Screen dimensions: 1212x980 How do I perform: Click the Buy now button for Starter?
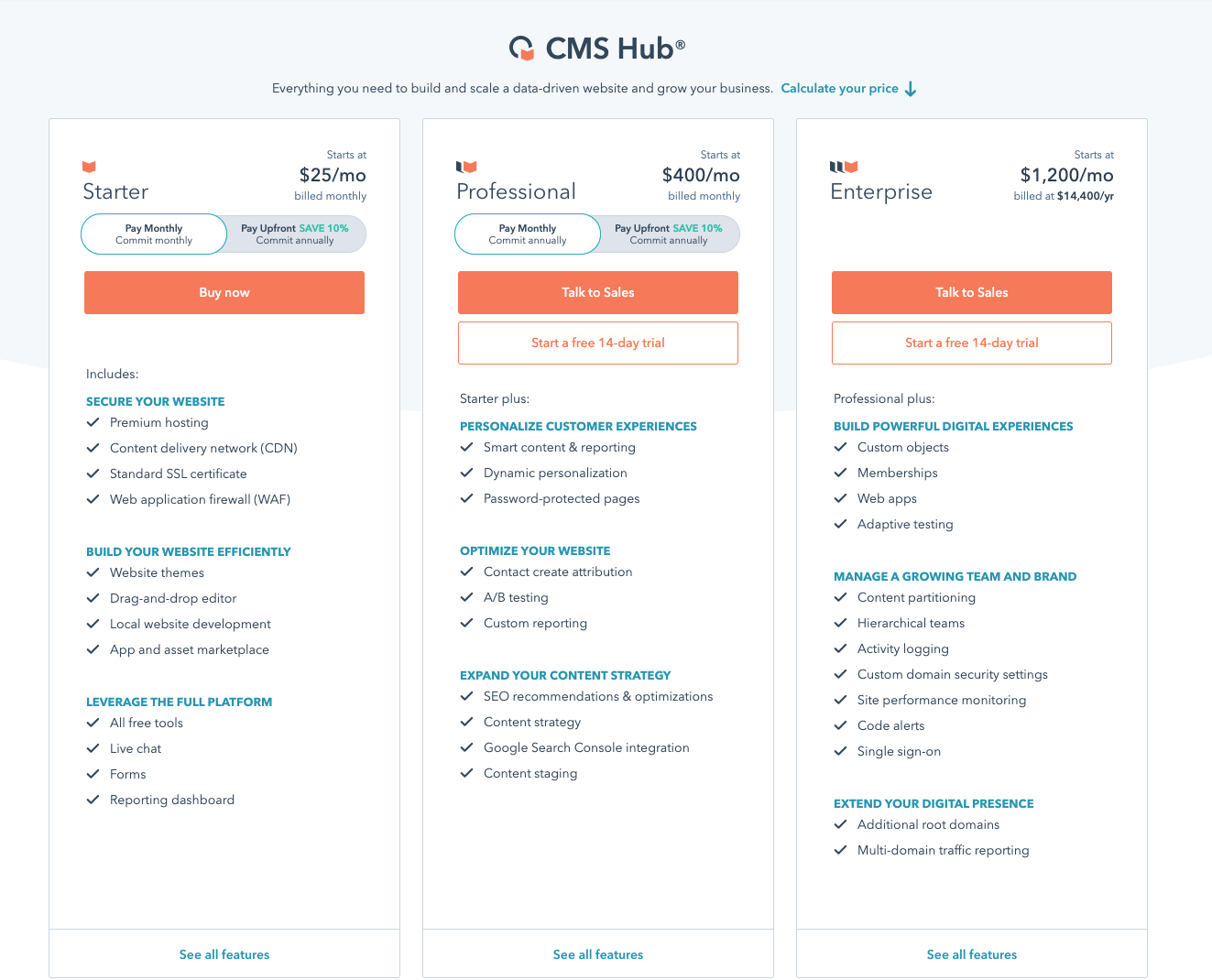pyautogui.click(x=224, y=292)
